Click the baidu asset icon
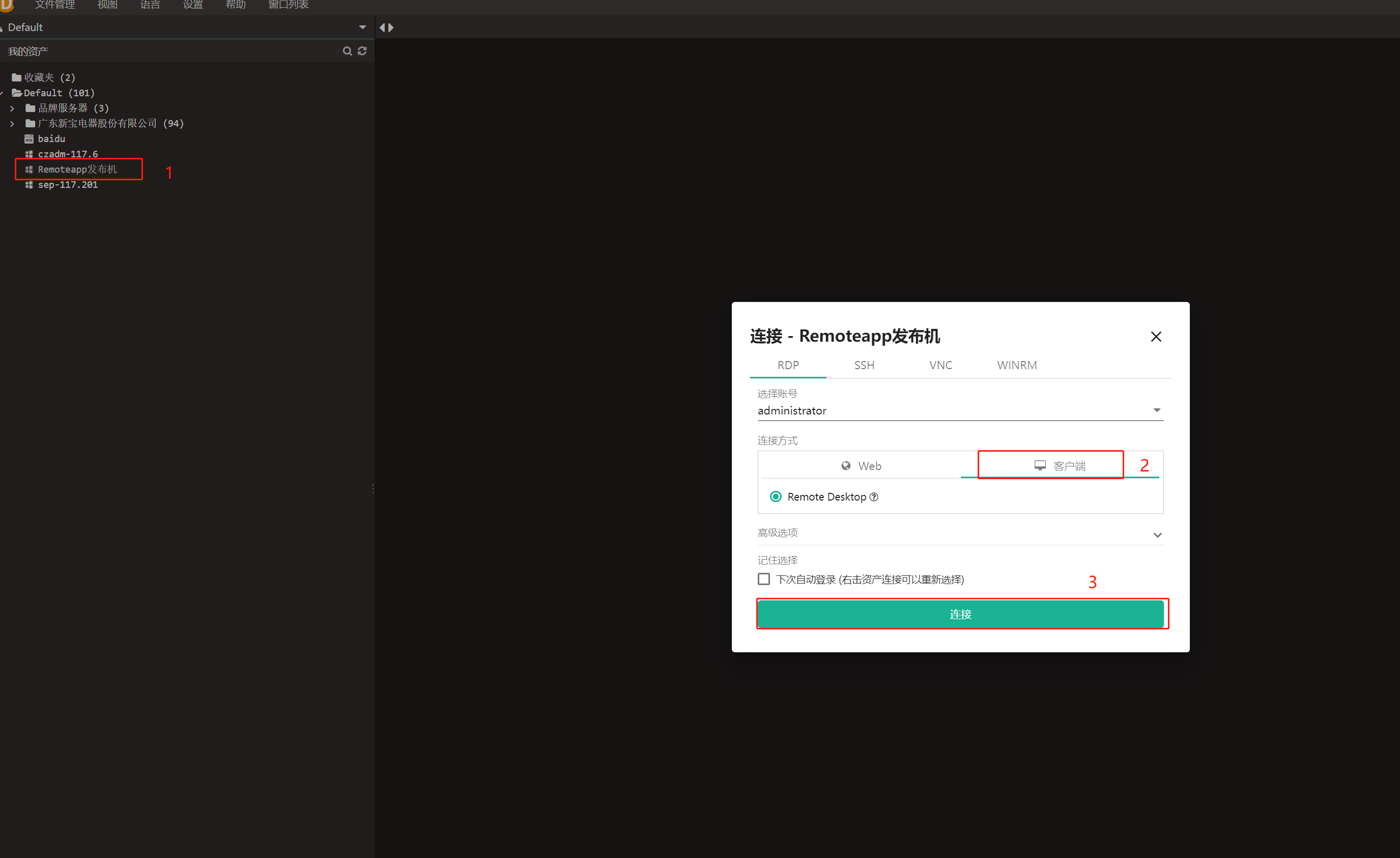Image resolution: width=1400 pixels, height=858 pixels. pos(29,139)
